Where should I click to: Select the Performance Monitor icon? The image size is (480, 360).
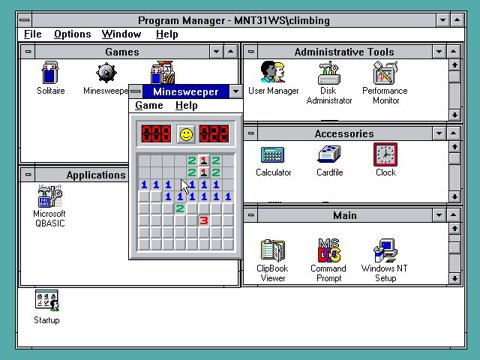pyautogui.click(x=385, y=72)
